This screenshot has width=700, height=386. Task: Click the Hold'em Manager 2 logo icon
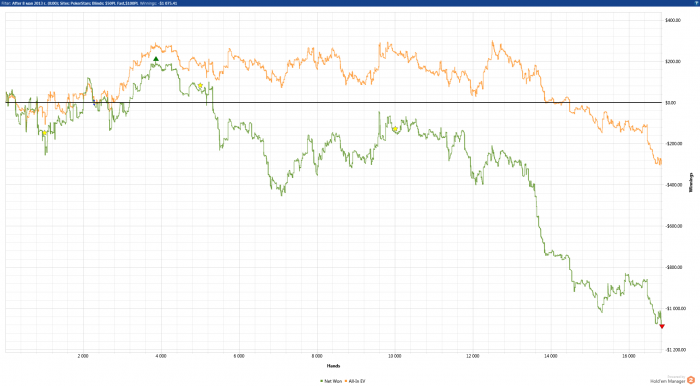(x=691, y=380)
